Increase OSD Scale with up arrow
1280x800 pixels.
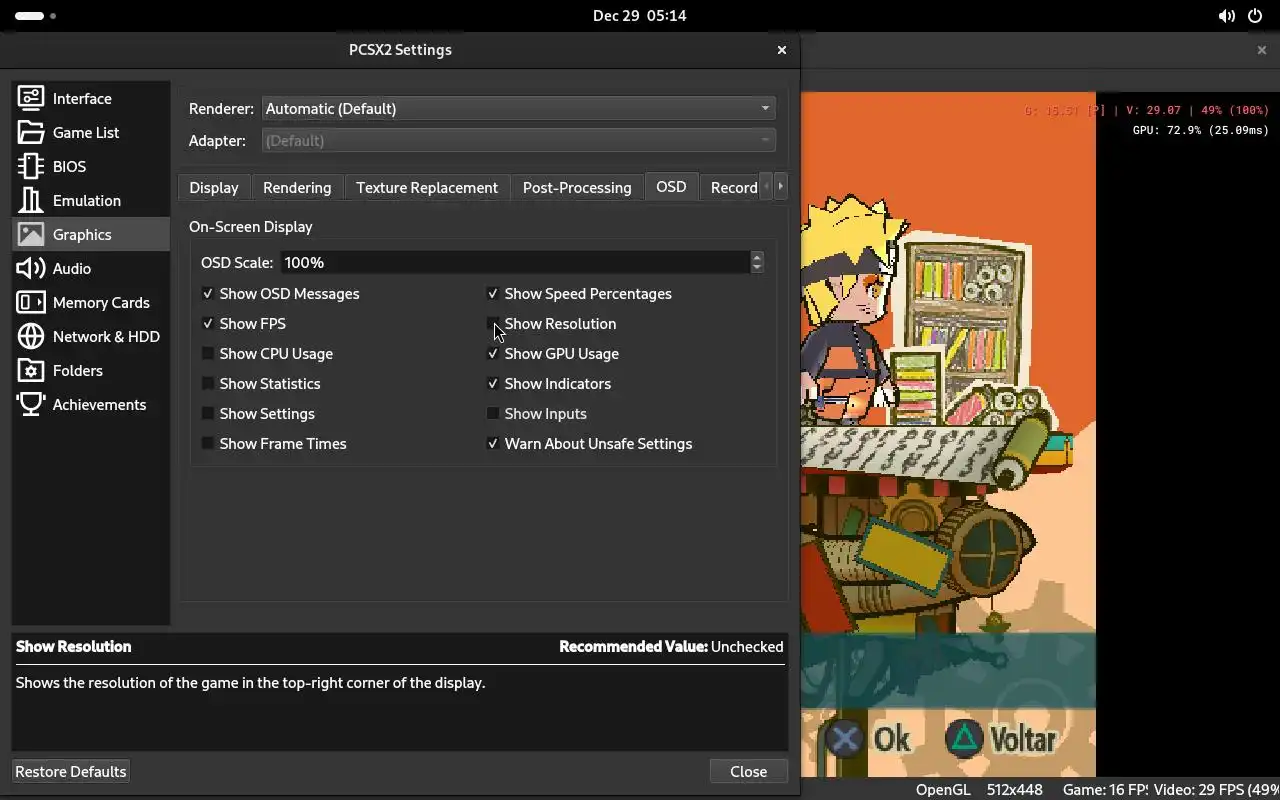tap(757, 257)
